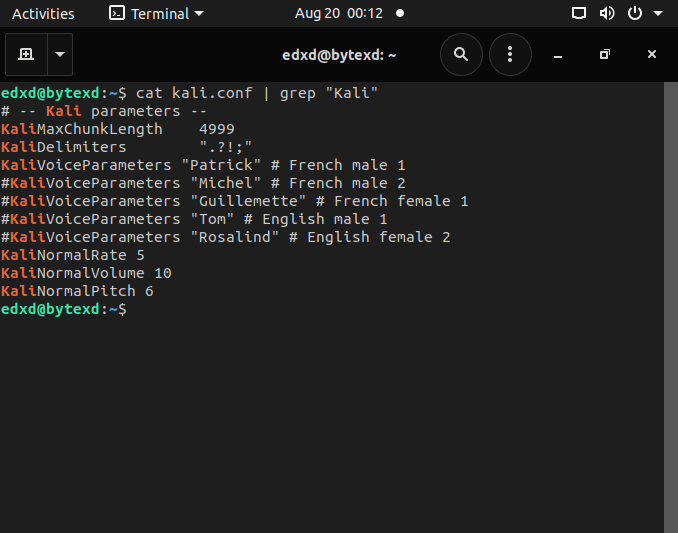Viewport: 678px width, 533px height.
Task: Open the terminal hamburger menu
Action: pyautogui.click(x=510, y=54)
